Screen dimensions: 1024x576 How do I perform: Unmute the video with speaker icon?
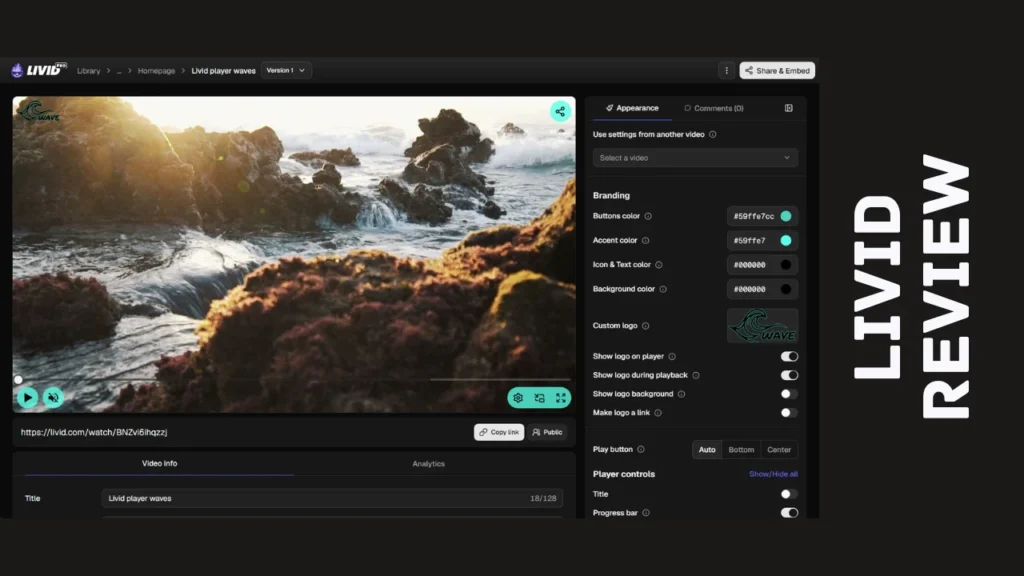point(54,397)
